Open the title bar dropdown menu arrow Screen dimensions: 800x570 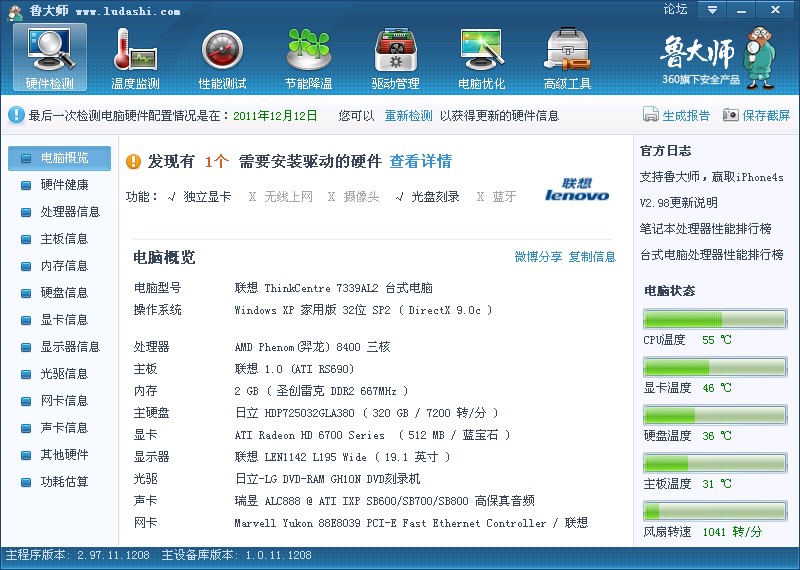click(712, 10)
